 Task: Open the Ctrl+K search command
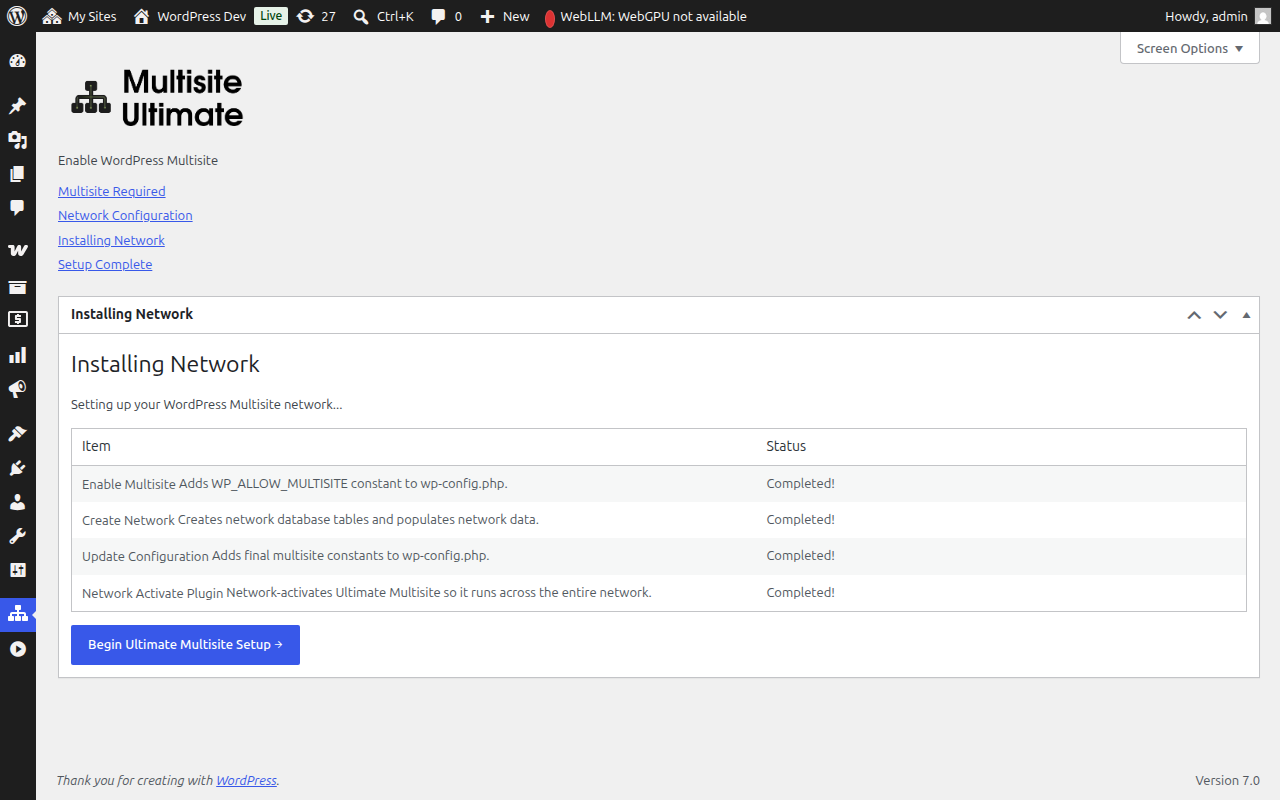point(383,16)
